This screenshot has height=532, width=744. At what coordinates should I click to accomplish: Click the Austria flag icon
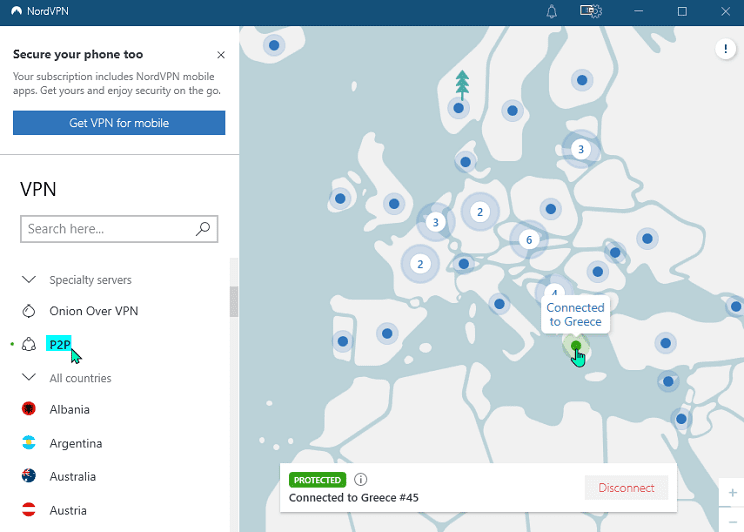coord(29,510)
